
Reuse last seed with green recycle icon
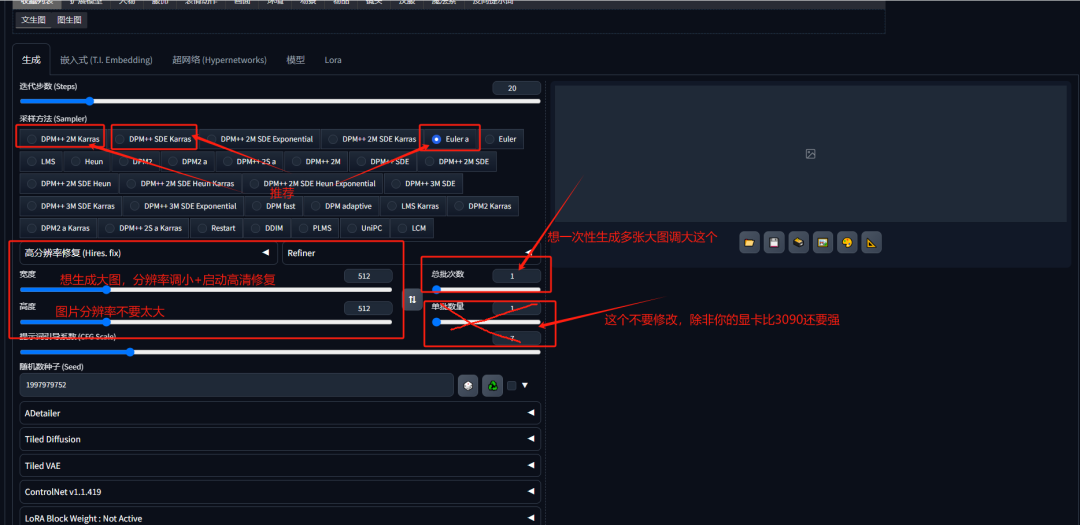click(492, 386)
